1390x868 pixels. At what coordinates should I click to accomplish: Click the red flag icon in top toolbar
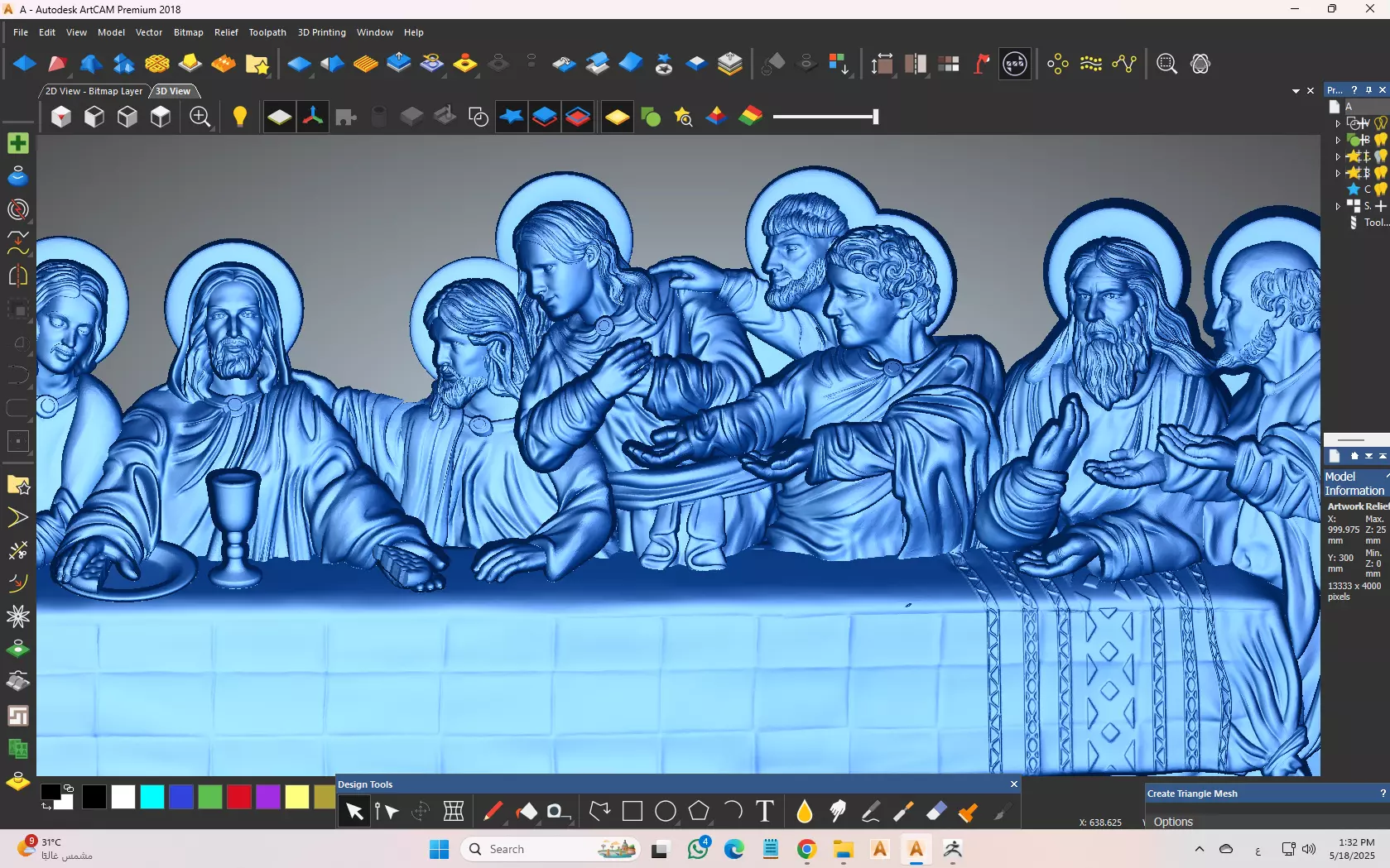(x=982, y=64)
